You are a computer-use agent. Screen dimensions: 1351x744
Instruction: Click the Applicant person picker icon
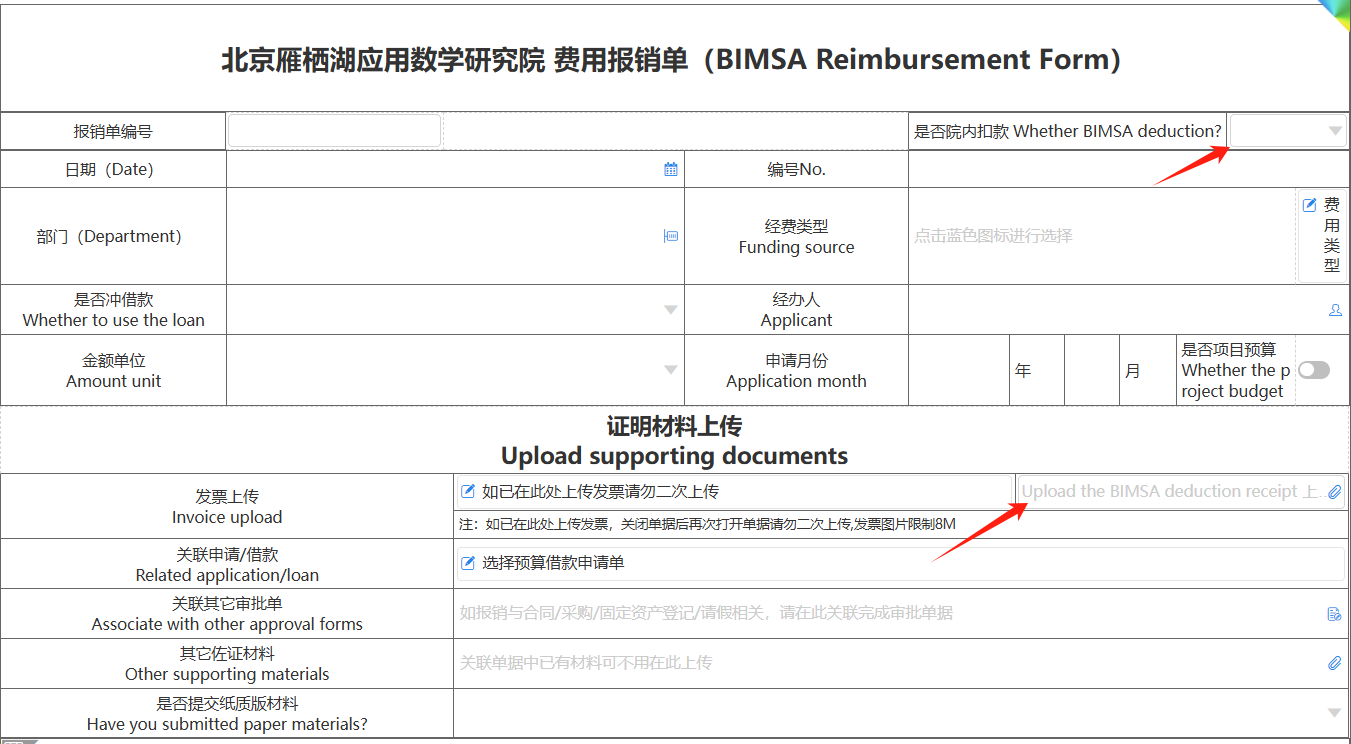coord(1335,310)
